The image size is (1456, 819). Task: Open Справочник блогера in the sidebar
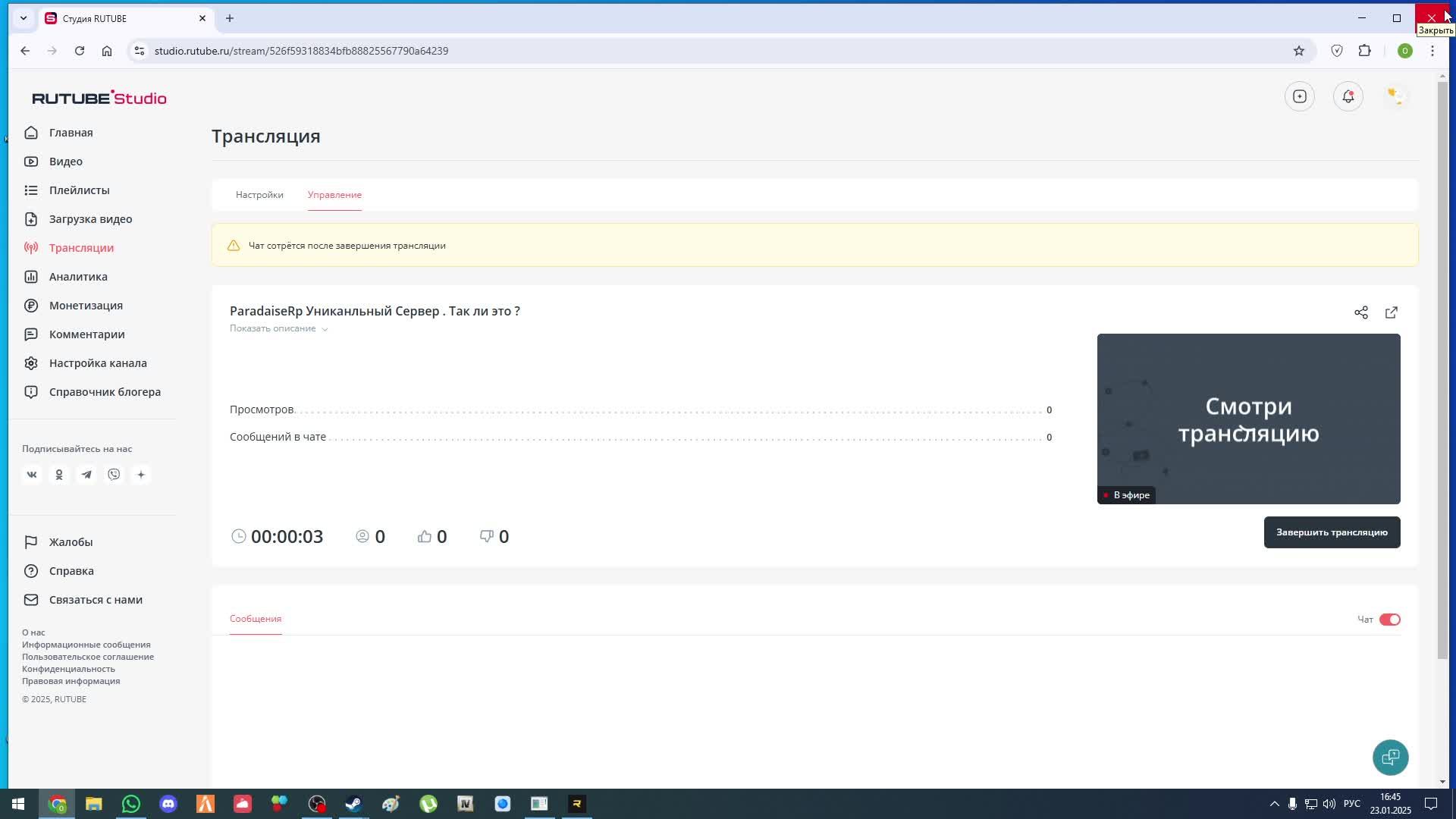click(x=105, y=392)
